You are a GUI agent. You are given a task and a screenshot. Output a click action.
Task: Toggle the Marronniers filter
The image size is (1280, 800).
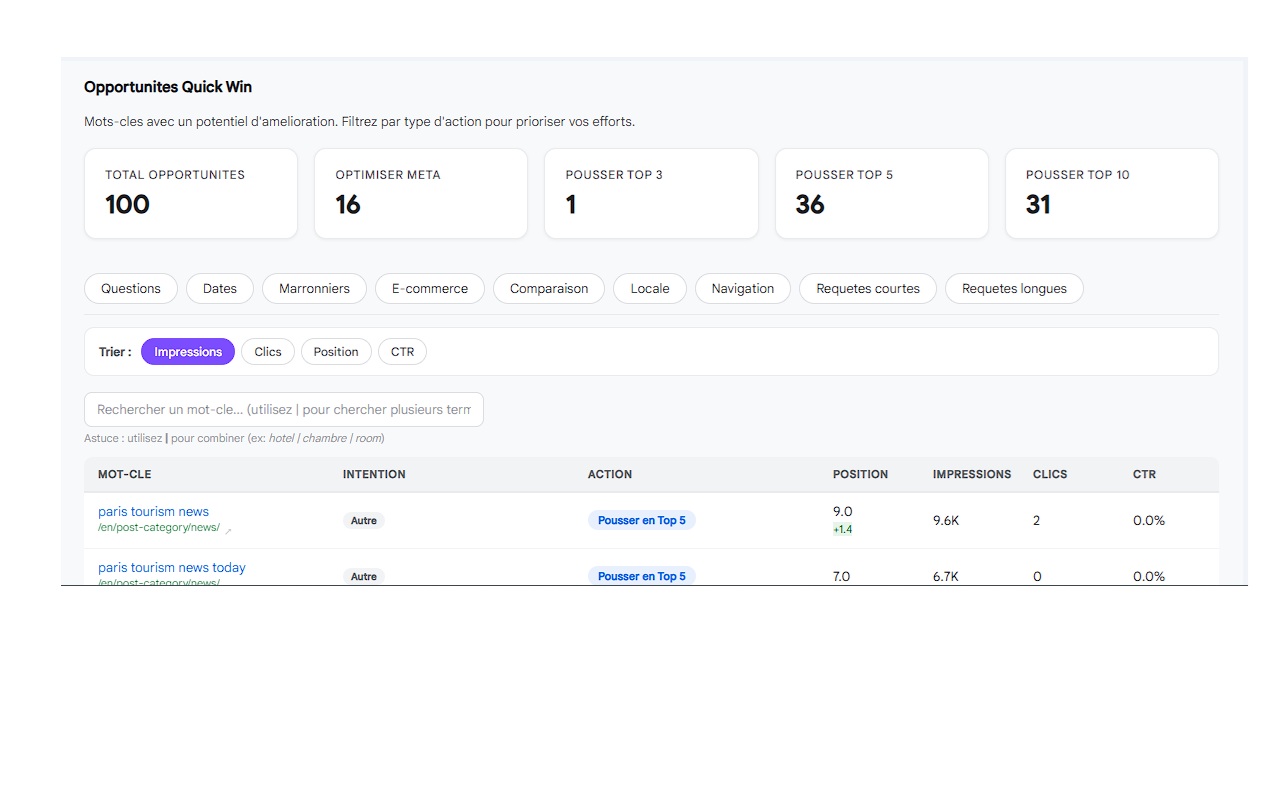point(314,288)
